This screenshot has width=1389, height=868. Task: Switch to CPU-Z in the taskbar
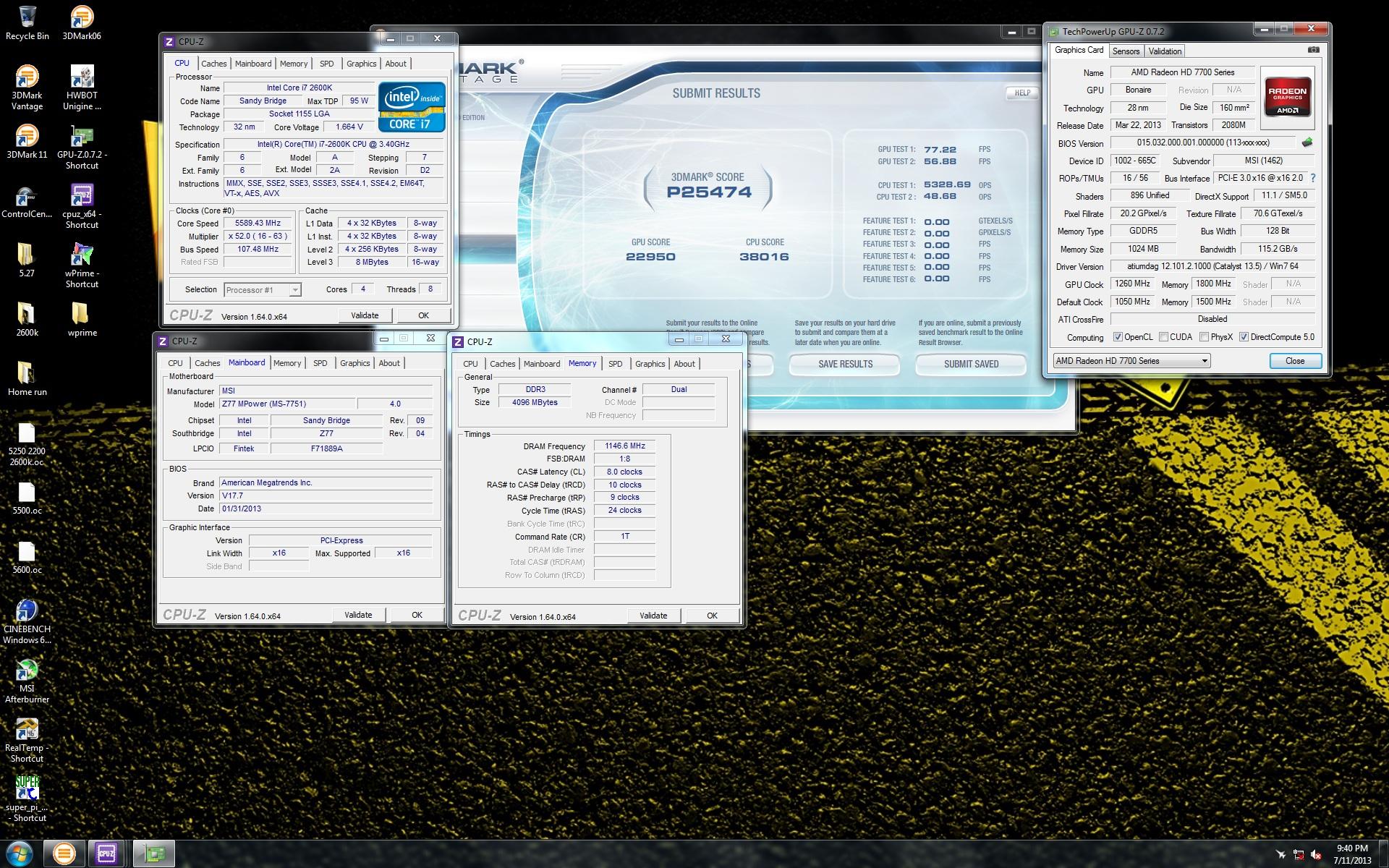107,854
